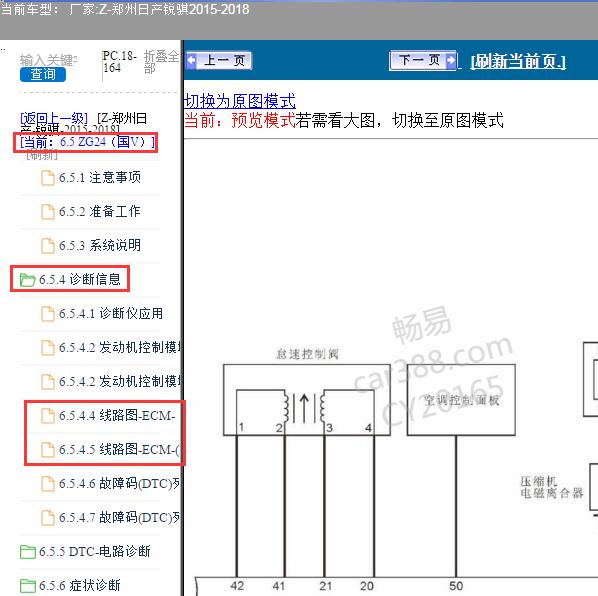Expand the 6.5.5 DTC-电路诊断 folder icon
Viewport: 598px width, 596px height.
click(27, 552)
